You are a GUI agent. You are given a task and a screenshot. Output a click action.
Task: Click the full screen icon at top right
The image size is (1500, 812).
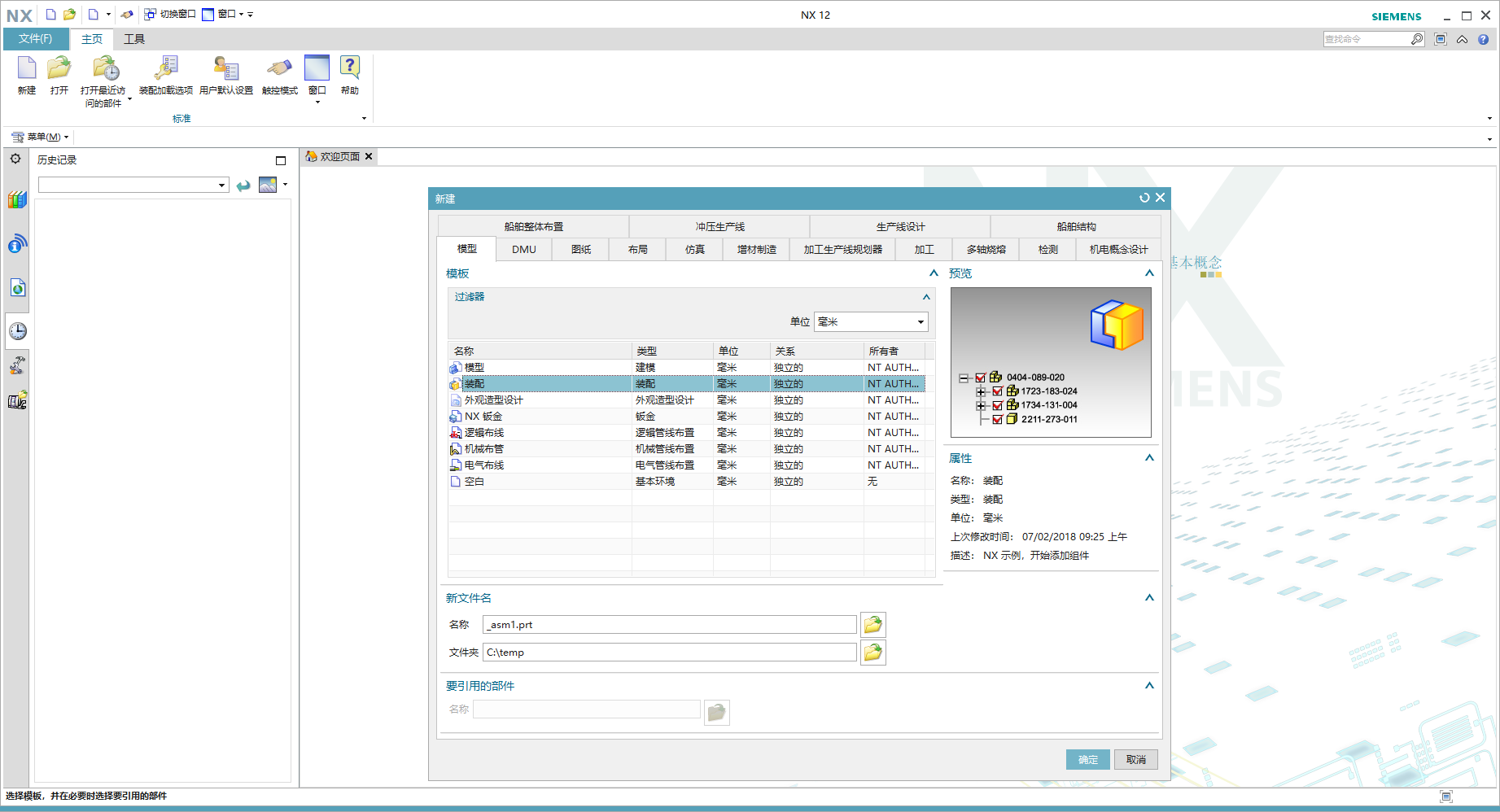1441,38
